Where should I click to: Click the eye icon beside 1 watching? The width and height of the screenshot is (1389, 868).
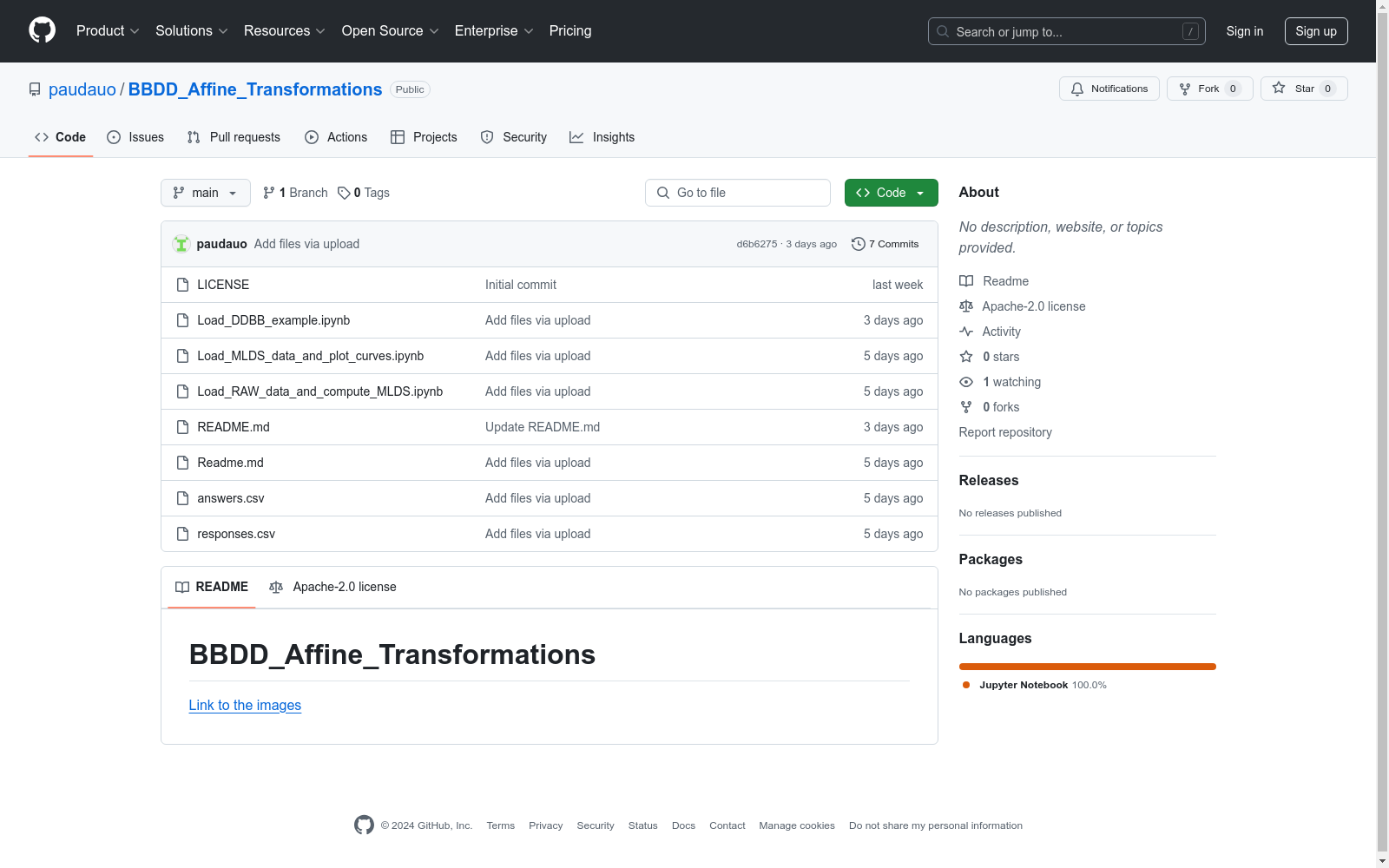tap(966, 382)
